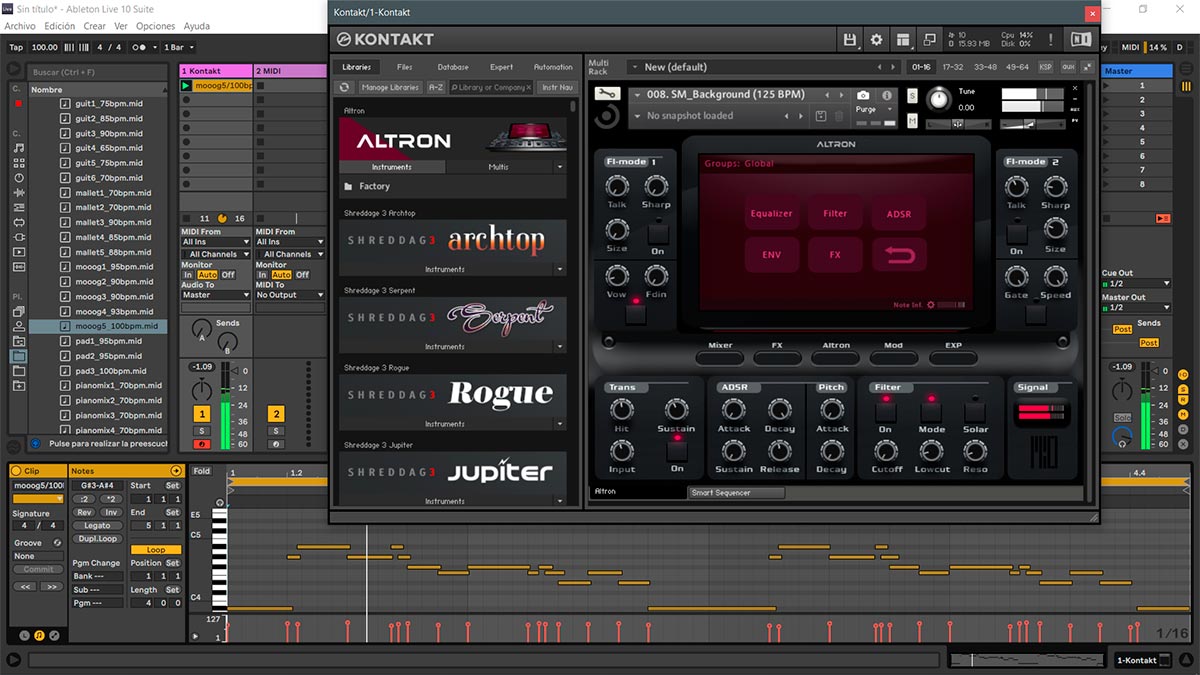Click the Kontakt NI logo panel icon

[1080, 39]
